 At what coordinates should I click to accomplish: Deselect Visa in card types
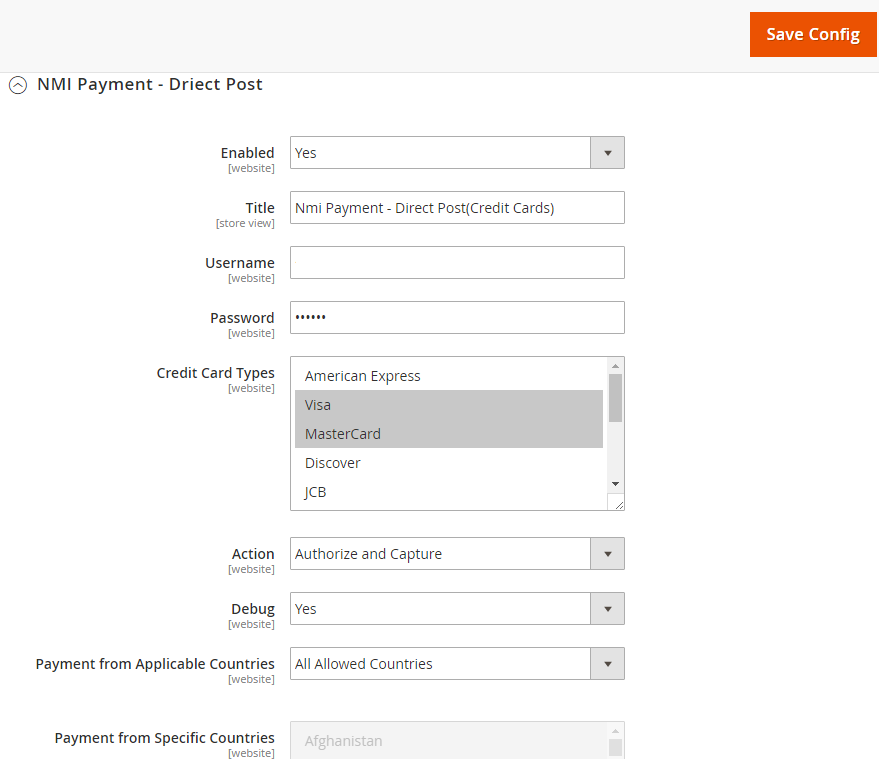(449, 405)
